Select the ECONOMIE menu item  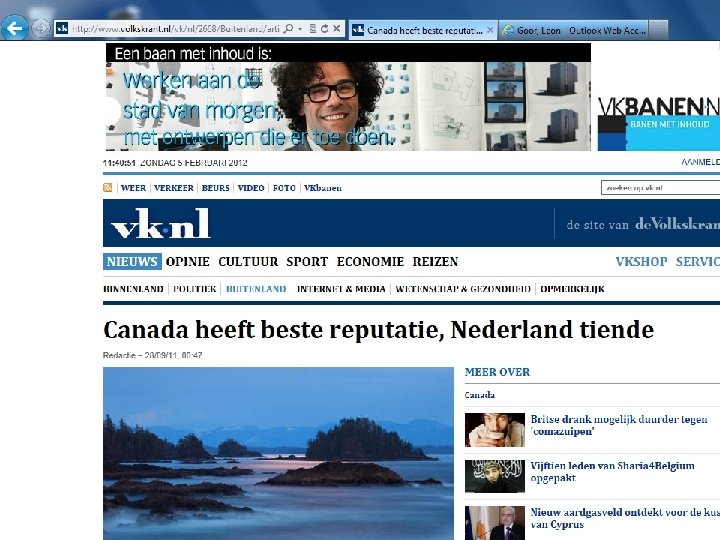point(370,262)
